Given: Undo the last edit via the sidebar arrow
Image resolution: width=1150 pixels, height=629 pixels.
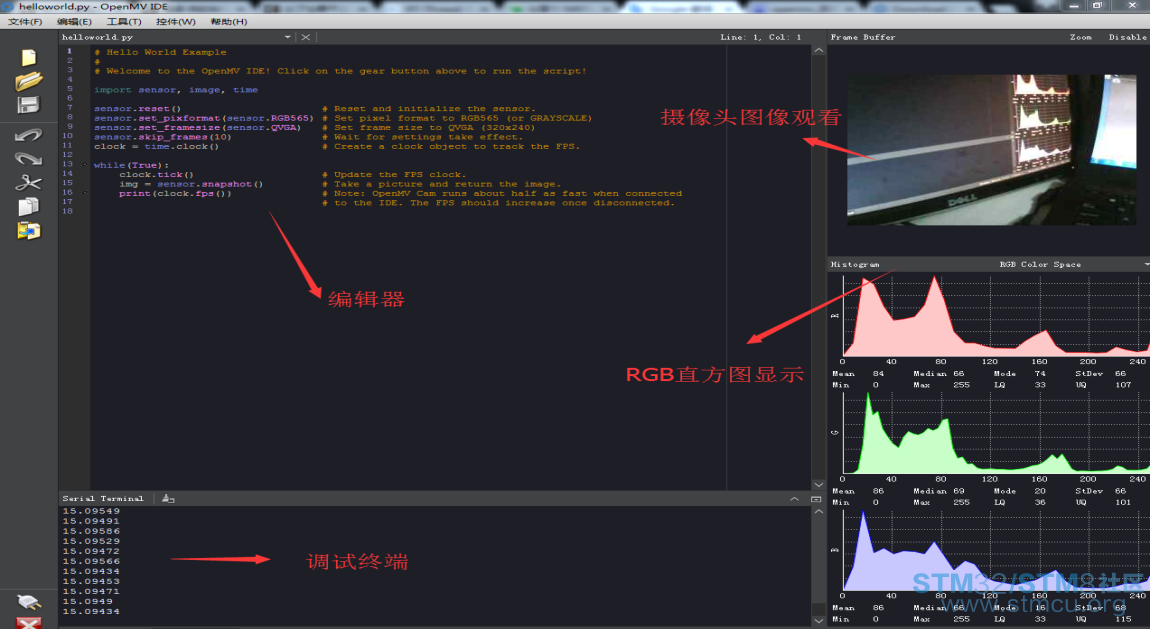Looking at the screenshot, I should 28,134.
